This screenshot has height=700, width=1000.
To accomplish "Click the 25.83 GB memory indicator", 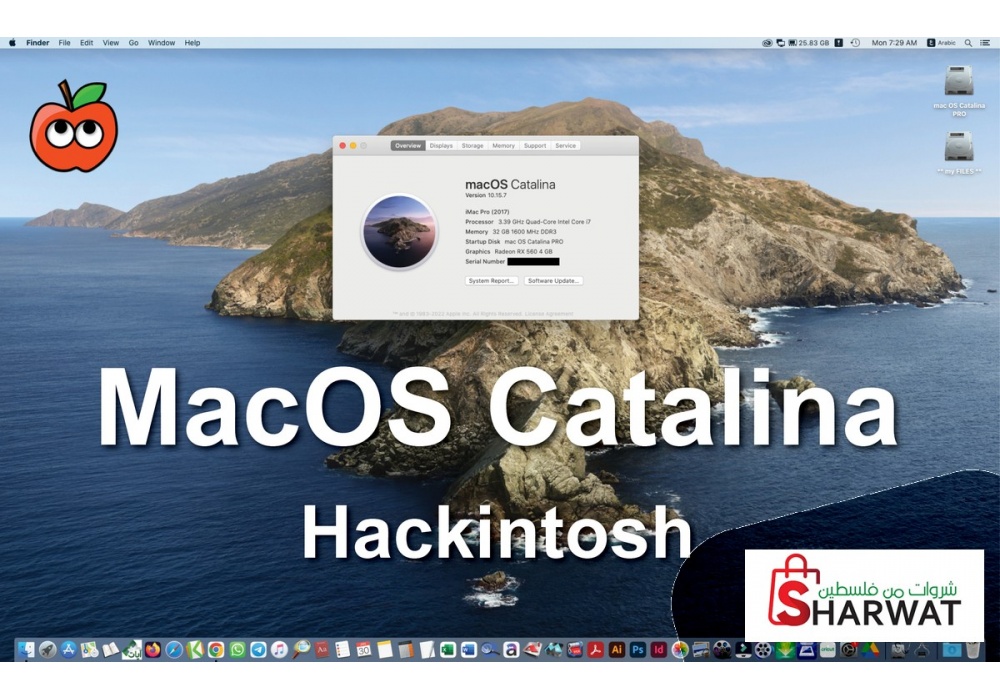I will [809, 43].
